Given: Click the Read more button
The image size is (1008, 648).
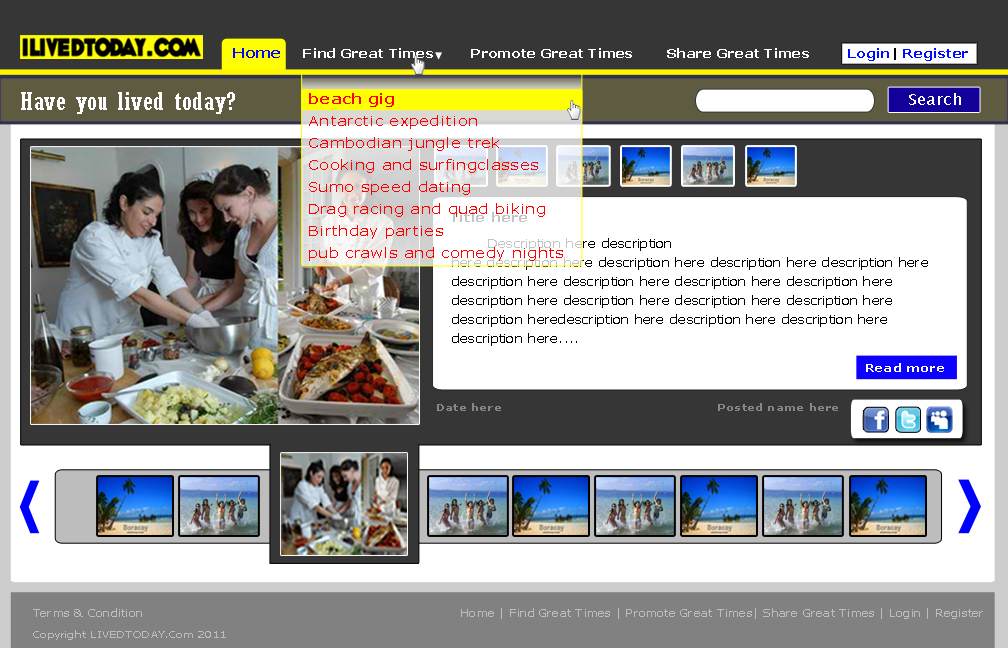Looking at the screenshot, I should [906, 367].
